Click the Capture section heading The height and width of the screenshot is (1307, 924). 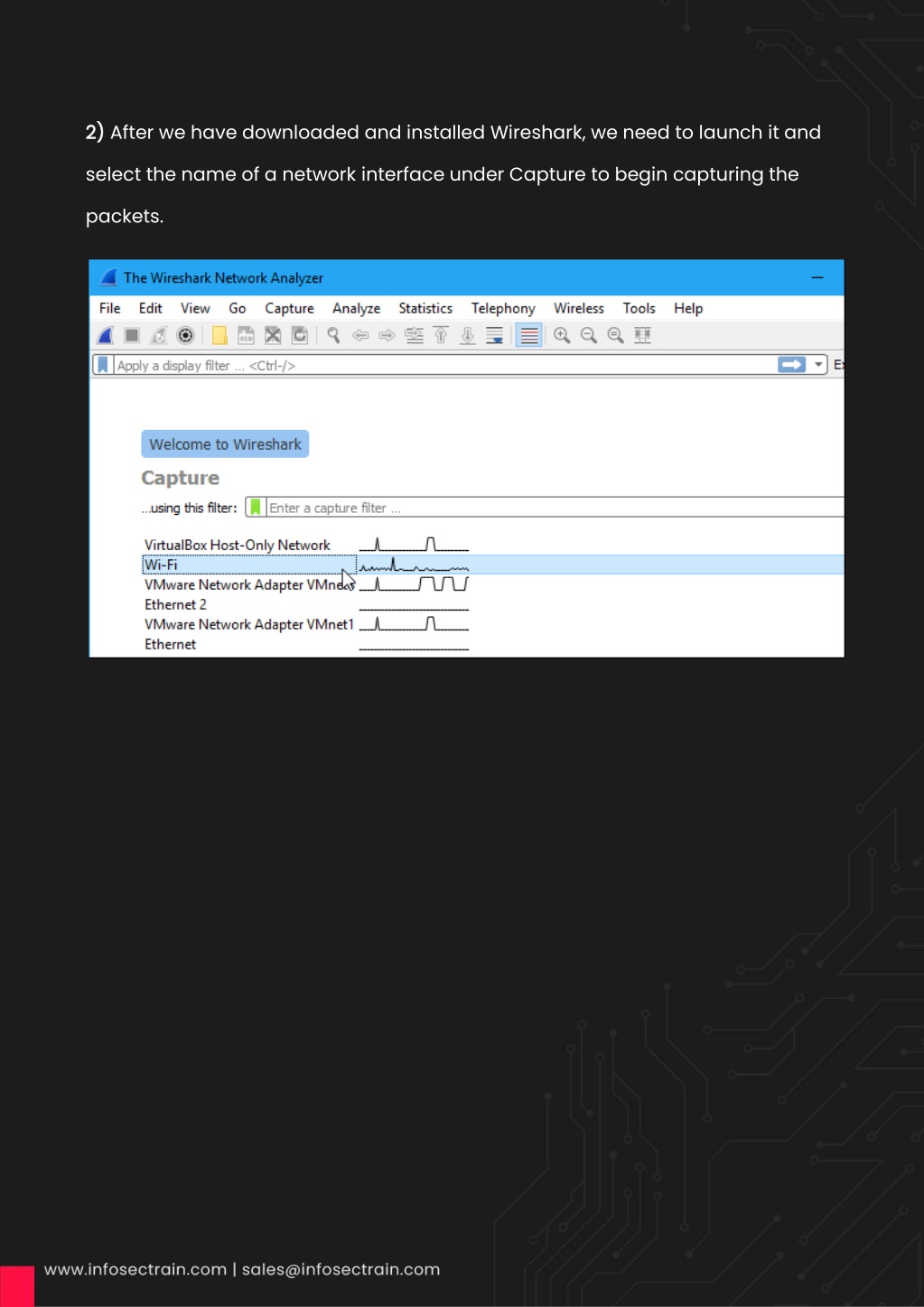point(181,478)
